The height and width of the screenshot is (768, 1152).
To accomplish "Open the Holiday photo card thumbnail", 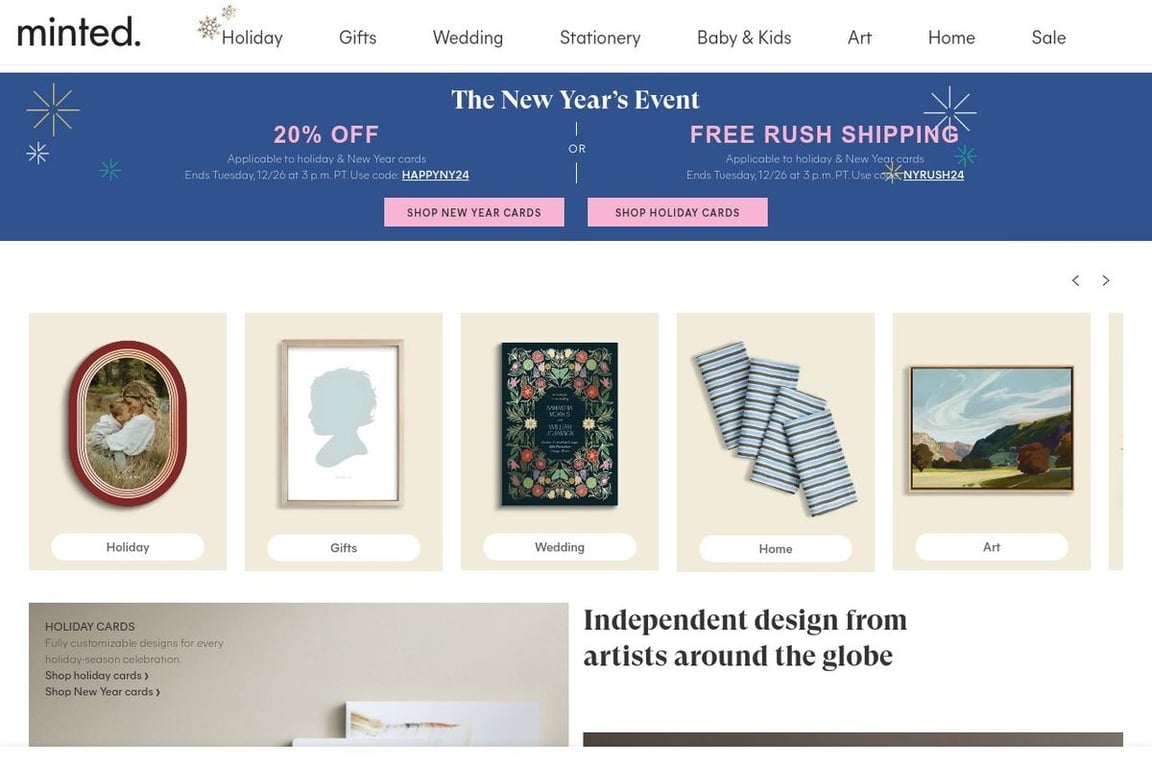I will pos(127,423).
